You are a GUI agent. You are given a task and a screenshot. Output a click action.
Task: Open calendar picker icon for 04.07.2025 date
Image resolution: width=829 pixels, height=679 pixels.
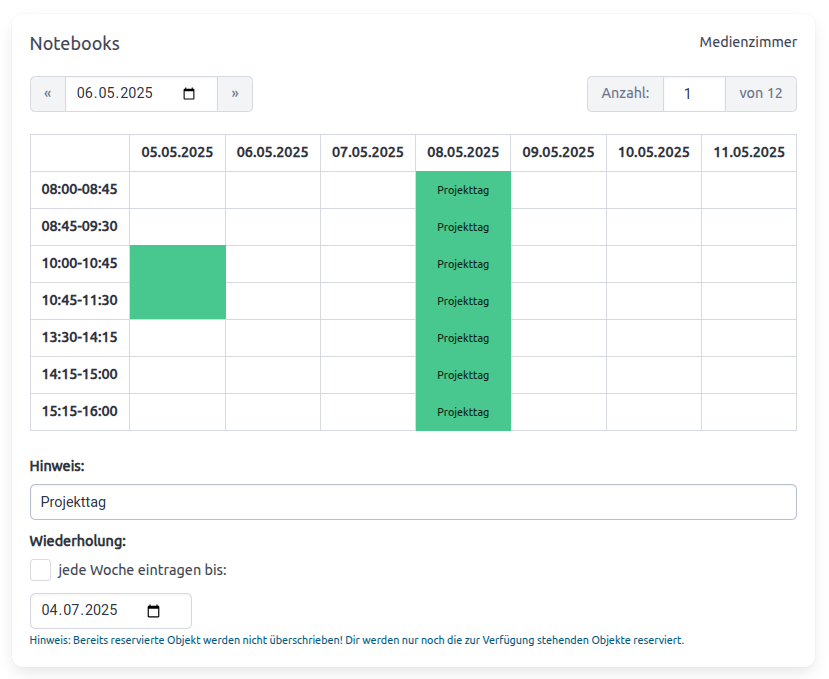(154, 611)
